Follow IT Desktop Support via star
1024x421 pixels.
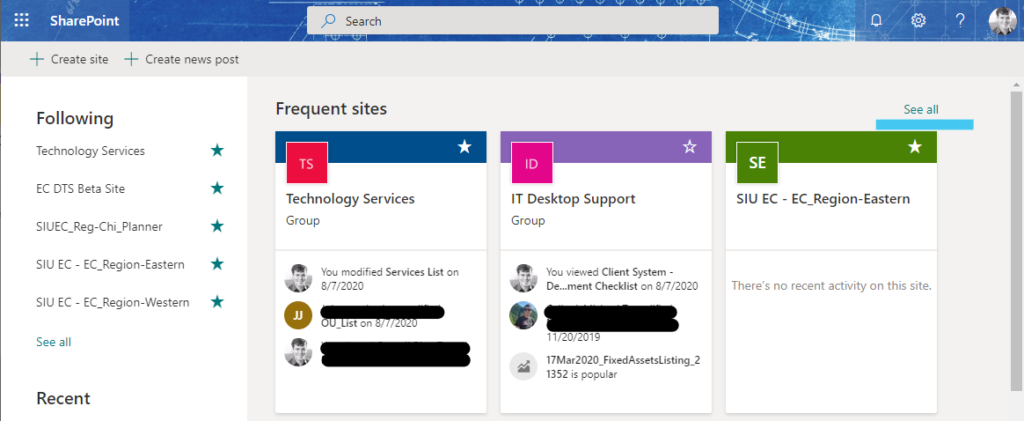(690, 147)
